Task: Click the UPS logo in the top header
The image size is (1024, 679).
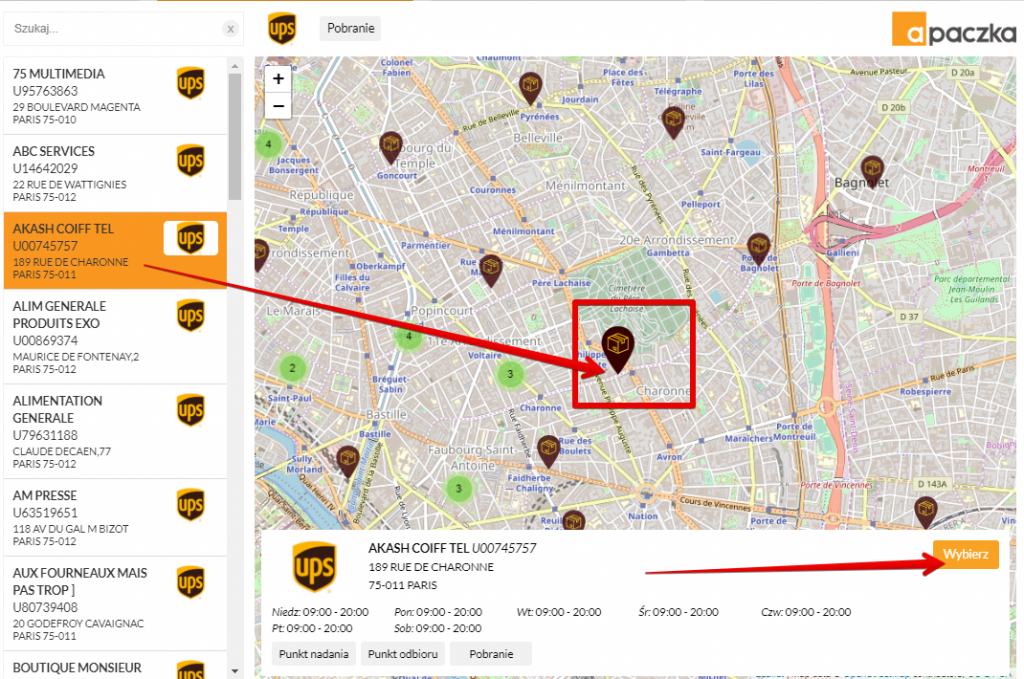Action: tap(282, 29)
